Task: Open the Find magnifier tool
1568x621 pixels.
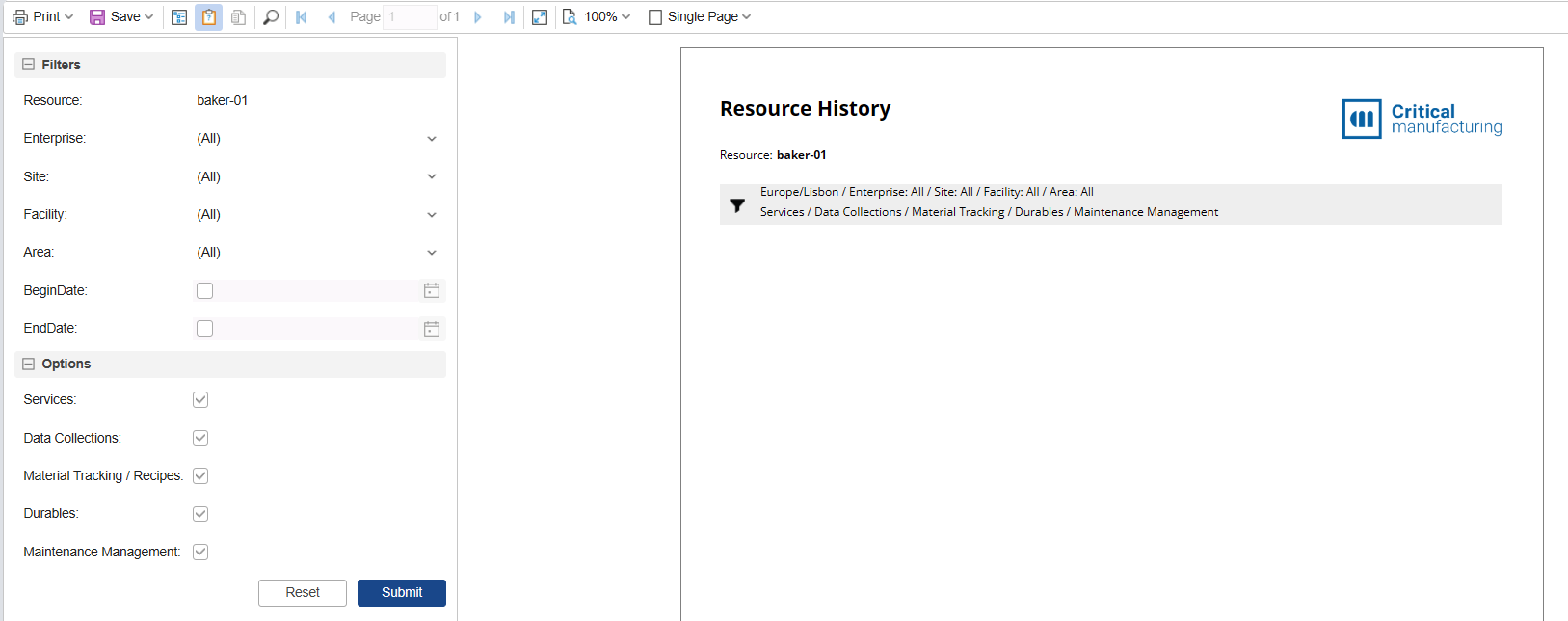Action: pyautogui.click(x=271, y=17)
